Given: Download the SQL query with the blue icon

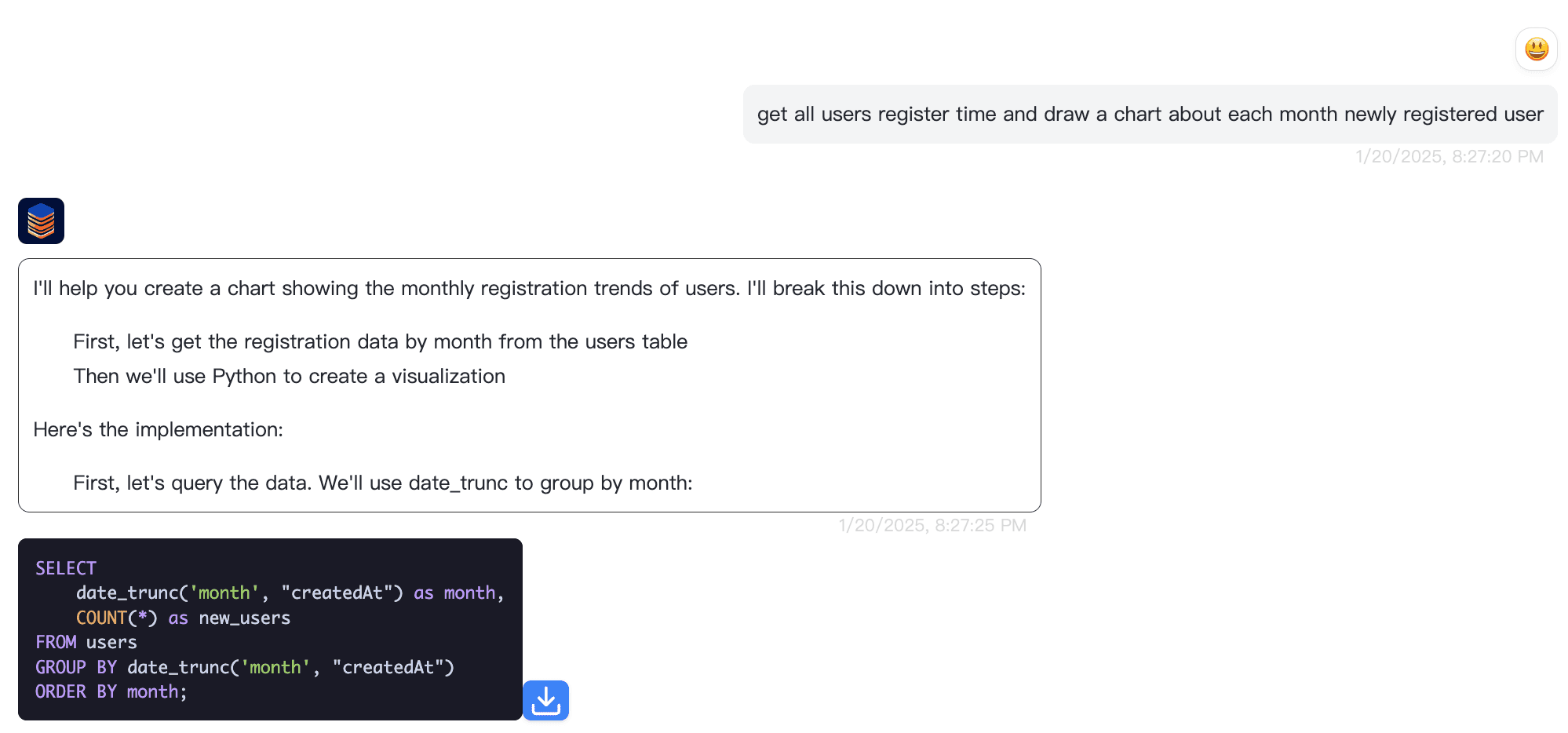Looking at the screenshot, I should [545, 700].
